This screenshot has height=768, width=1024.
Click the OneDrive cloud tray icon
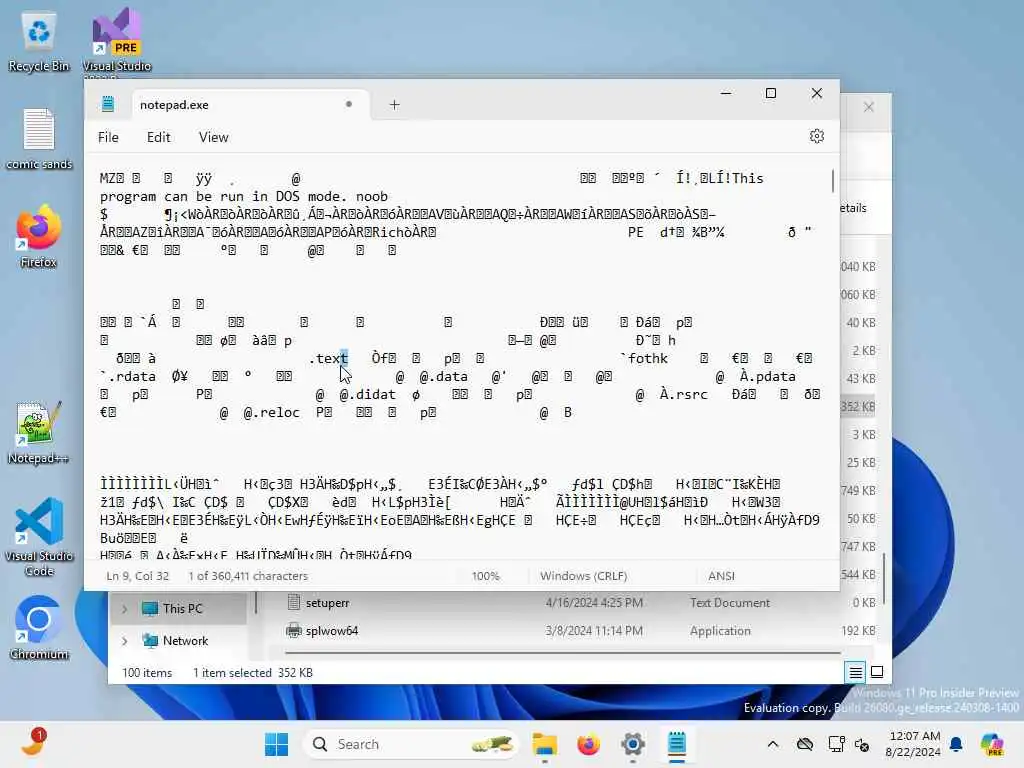805,744
